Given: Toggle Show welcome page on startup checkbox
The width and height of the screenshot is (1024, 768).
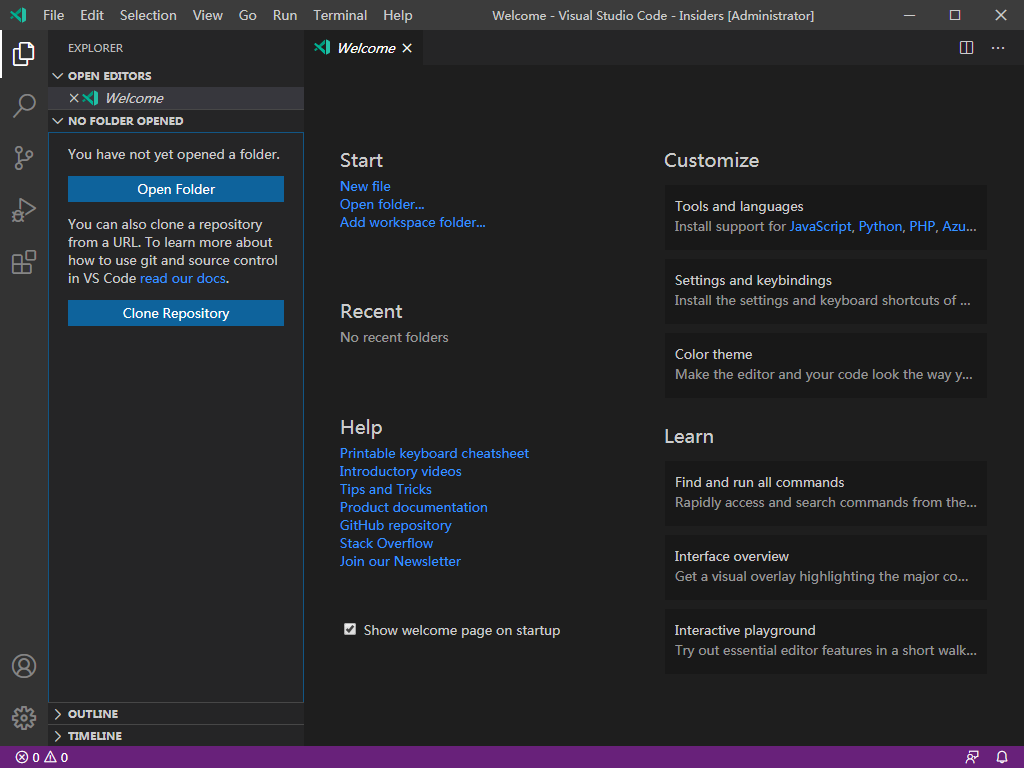Looking at the screenshot, I should click(350, 630).
